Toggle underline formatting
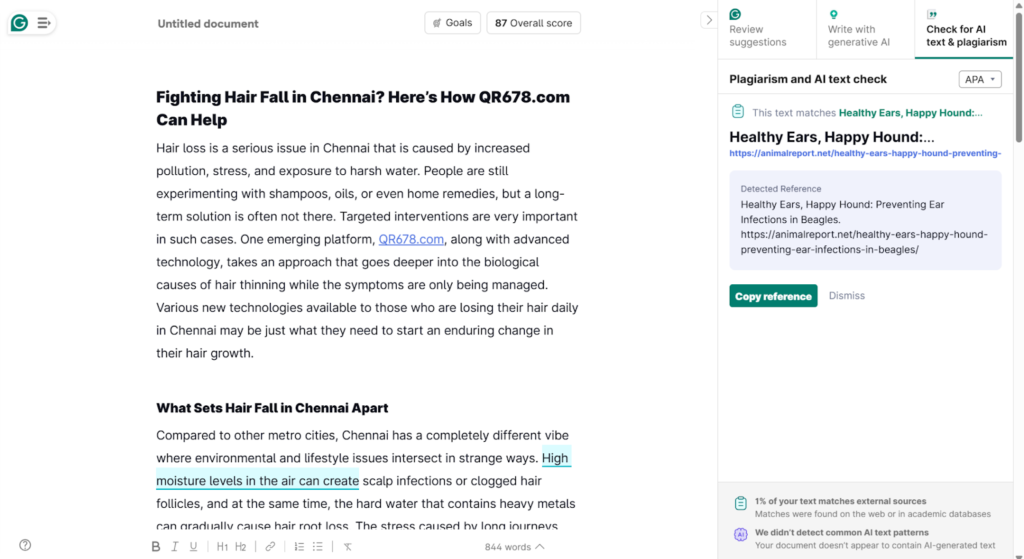 [193, 547]
